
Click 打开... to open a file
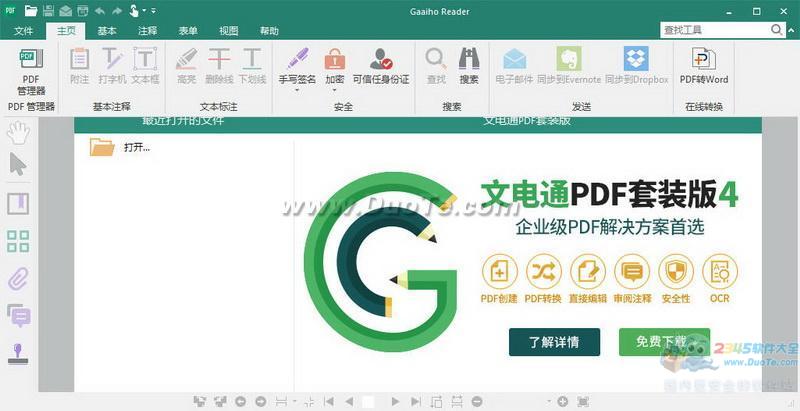click(137, 147)
